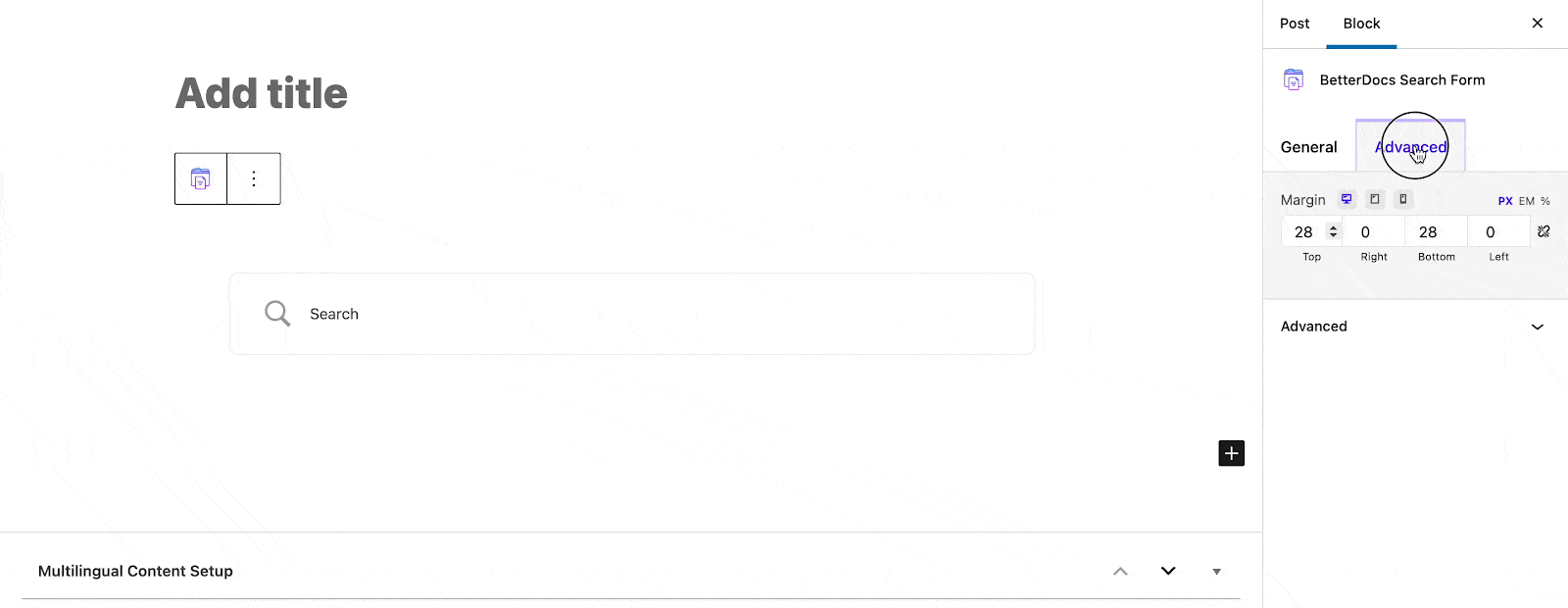Click the BetterDocs Search Form block icon on canvas
The width and height of the screenshot is (1568, 608).
pyautogui.click(x=201, y=178)
